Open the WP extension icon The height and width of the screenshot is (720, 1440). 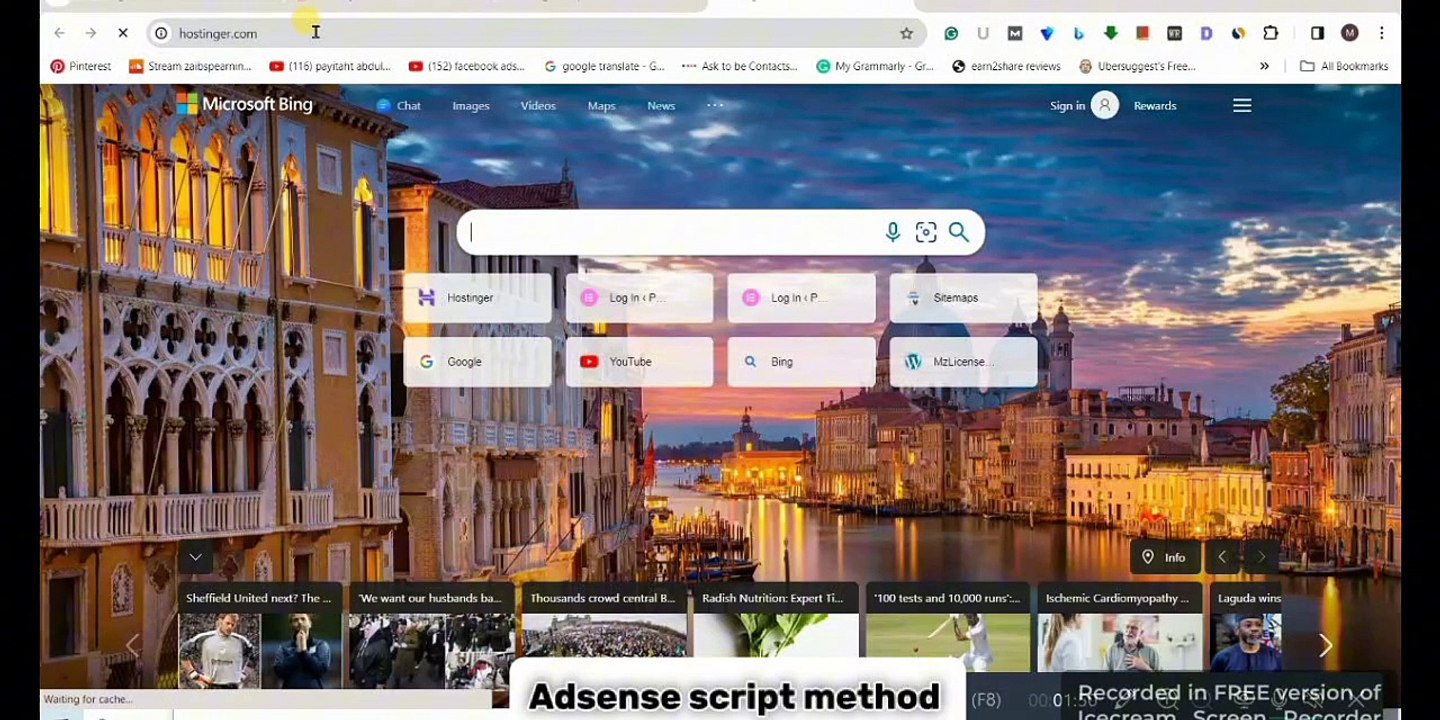[x=1175, y=33]
